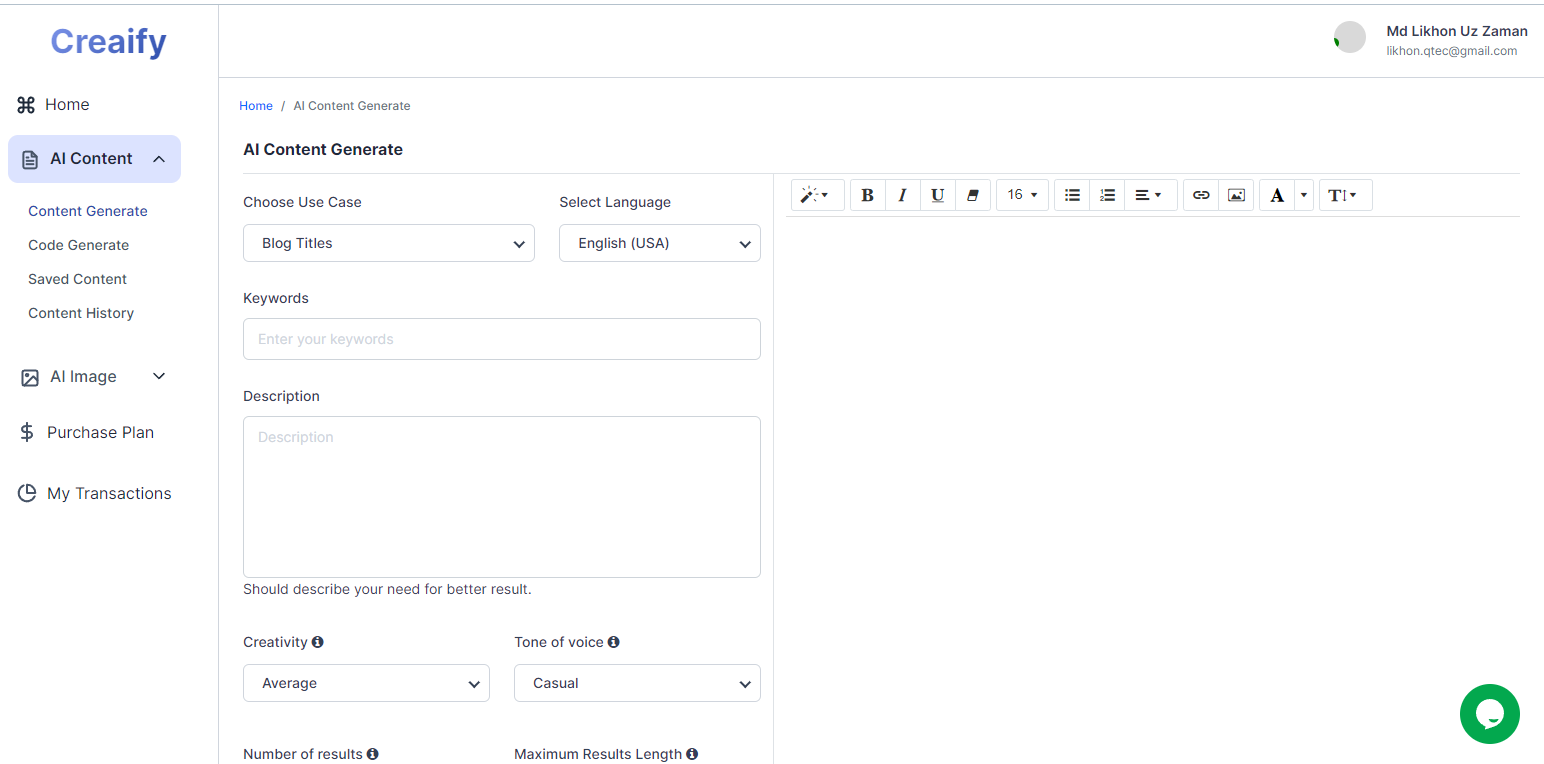Viewport: 1544px width, 764px height.
Task: Click the AI Content Generate page heading
Action: 323,150
